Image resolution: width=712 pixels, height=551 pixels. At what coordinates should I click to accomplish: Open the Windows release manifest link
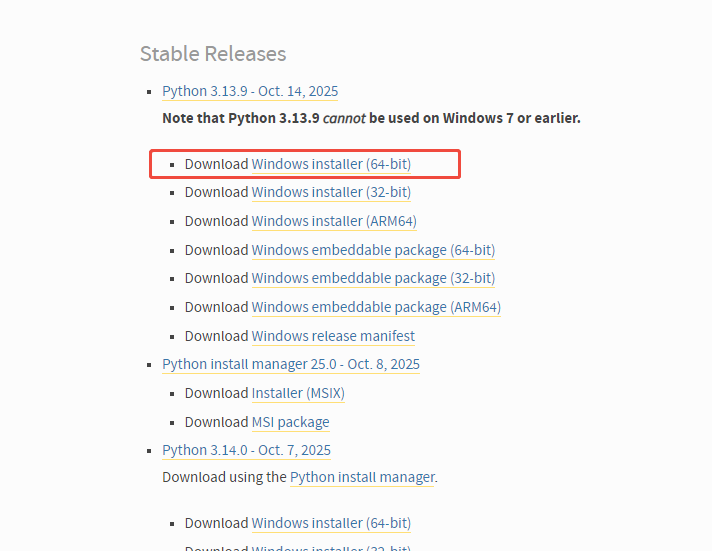click(x=333, y=336)
